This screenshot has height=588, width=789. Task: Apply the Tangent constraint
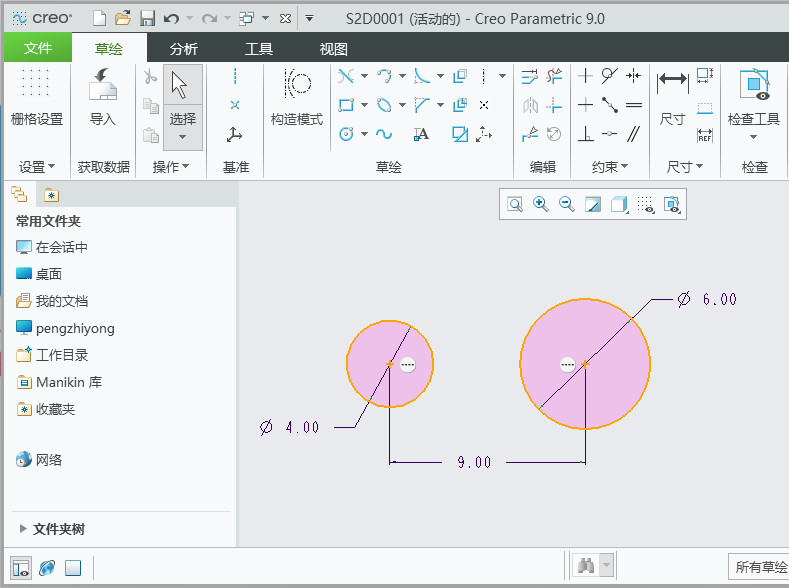pyautogui.click(x=609, y=76)
